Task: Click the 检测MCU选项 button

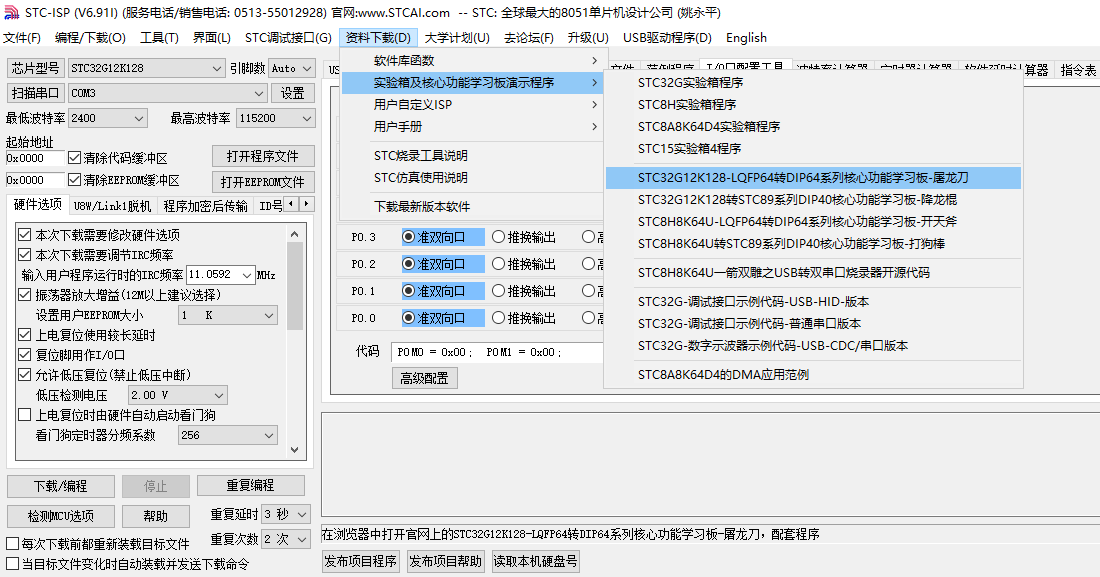Action: (x=61, y=517)
